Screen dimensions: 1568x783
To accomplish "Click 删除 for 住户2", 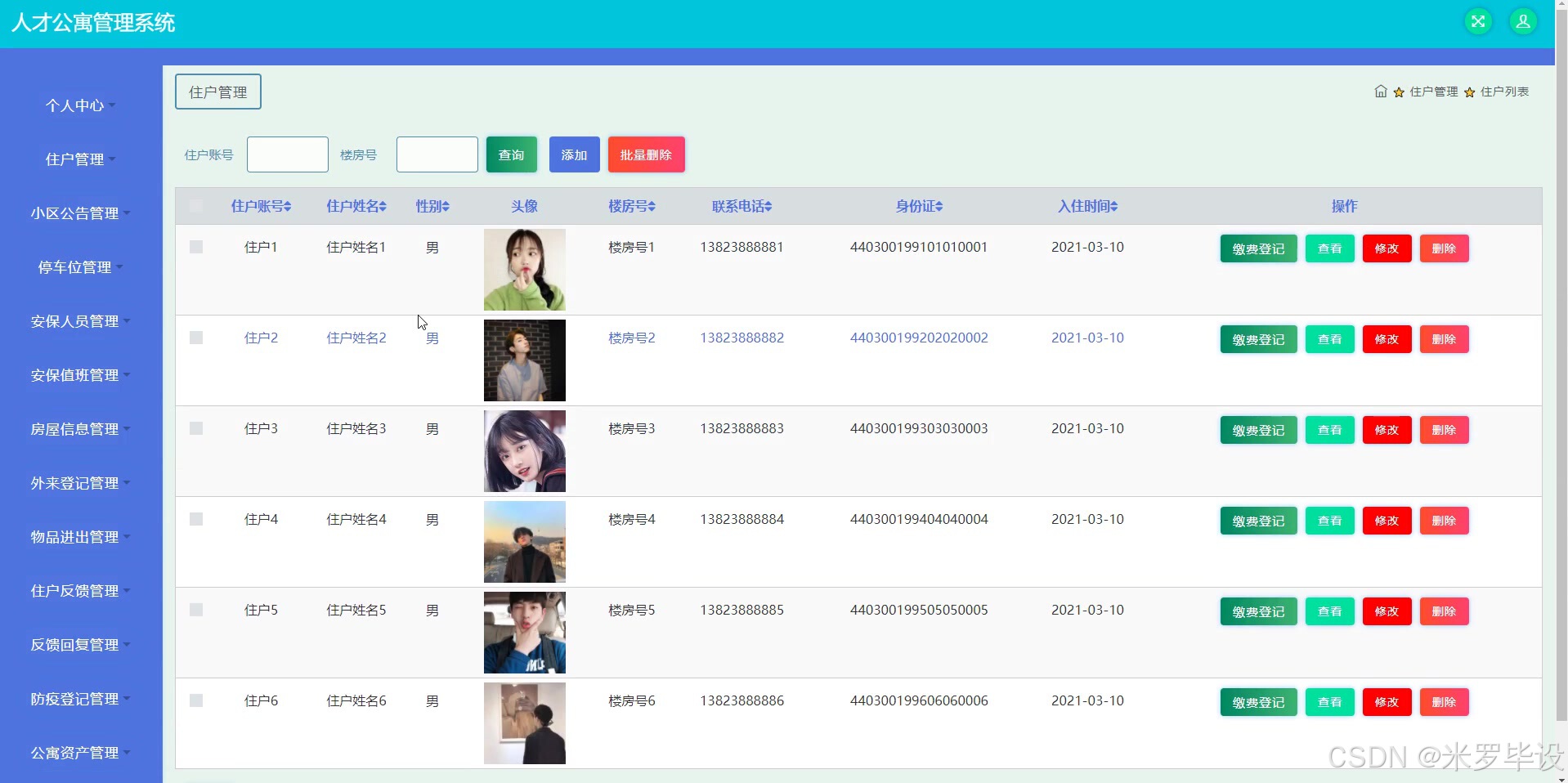I will coord(1445,339).
